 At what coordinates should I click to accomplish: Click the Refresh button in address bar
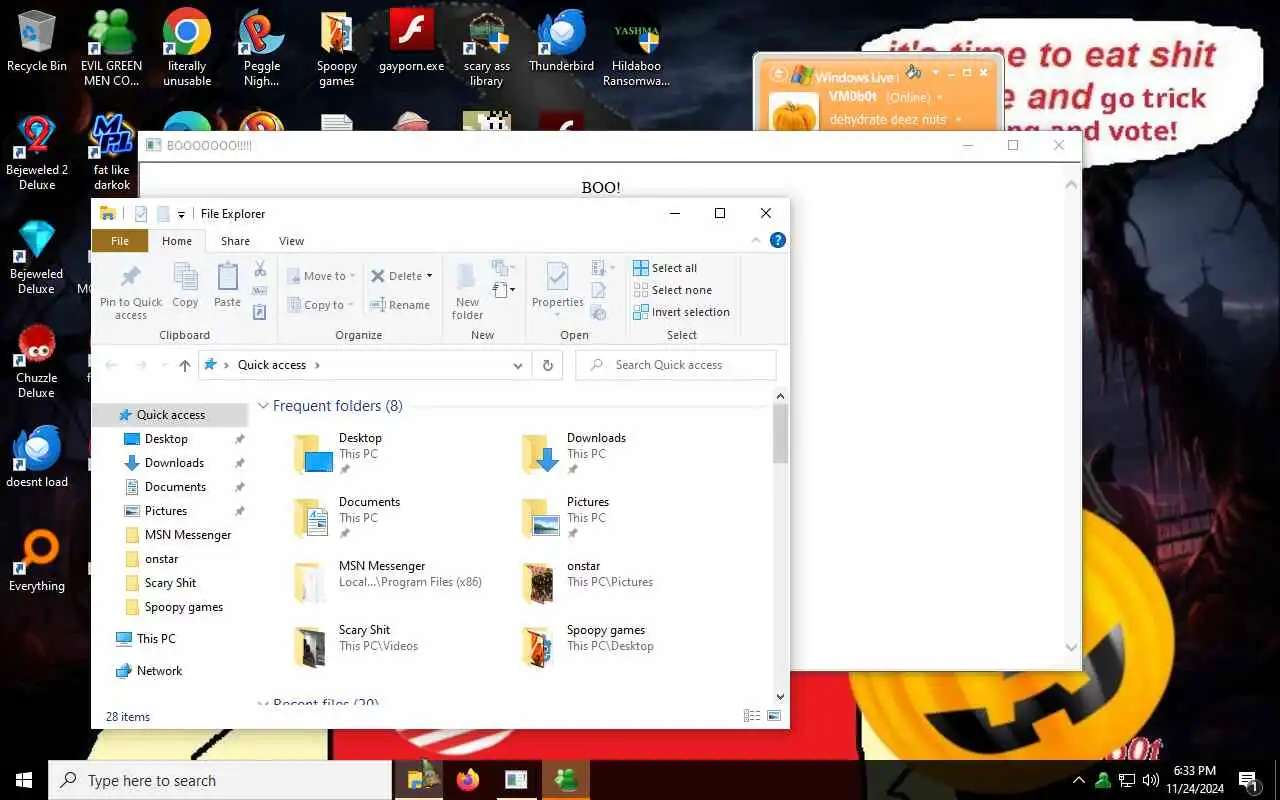point(547,365)
